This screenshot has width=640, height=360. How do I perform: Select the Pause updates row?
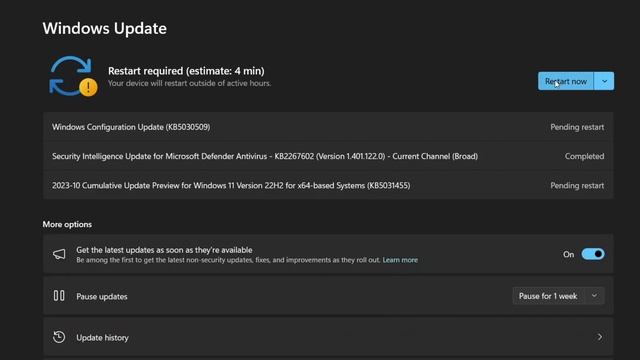pyautogui.click(x=328, y=296)
